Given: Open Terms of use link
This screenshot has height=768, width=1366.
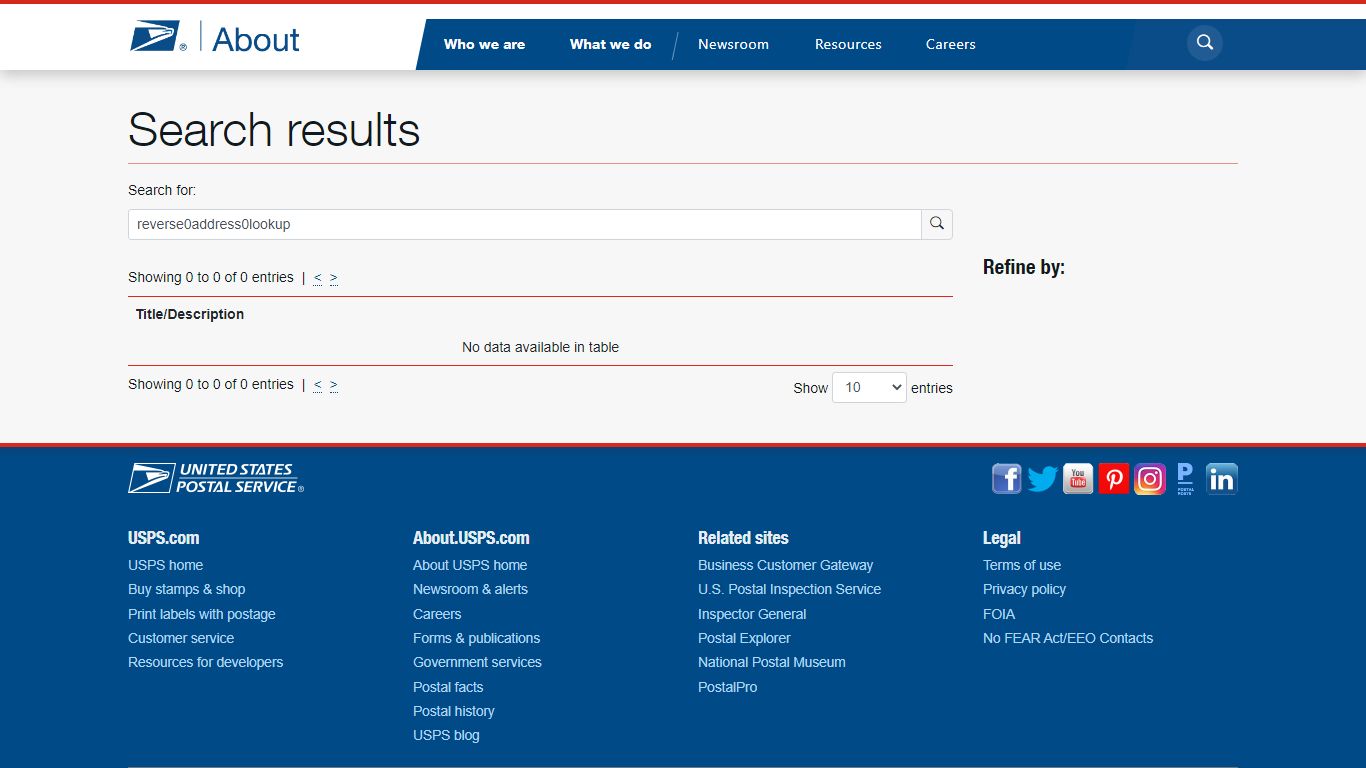Looking at the screenshot, I should pos(1022,565).
